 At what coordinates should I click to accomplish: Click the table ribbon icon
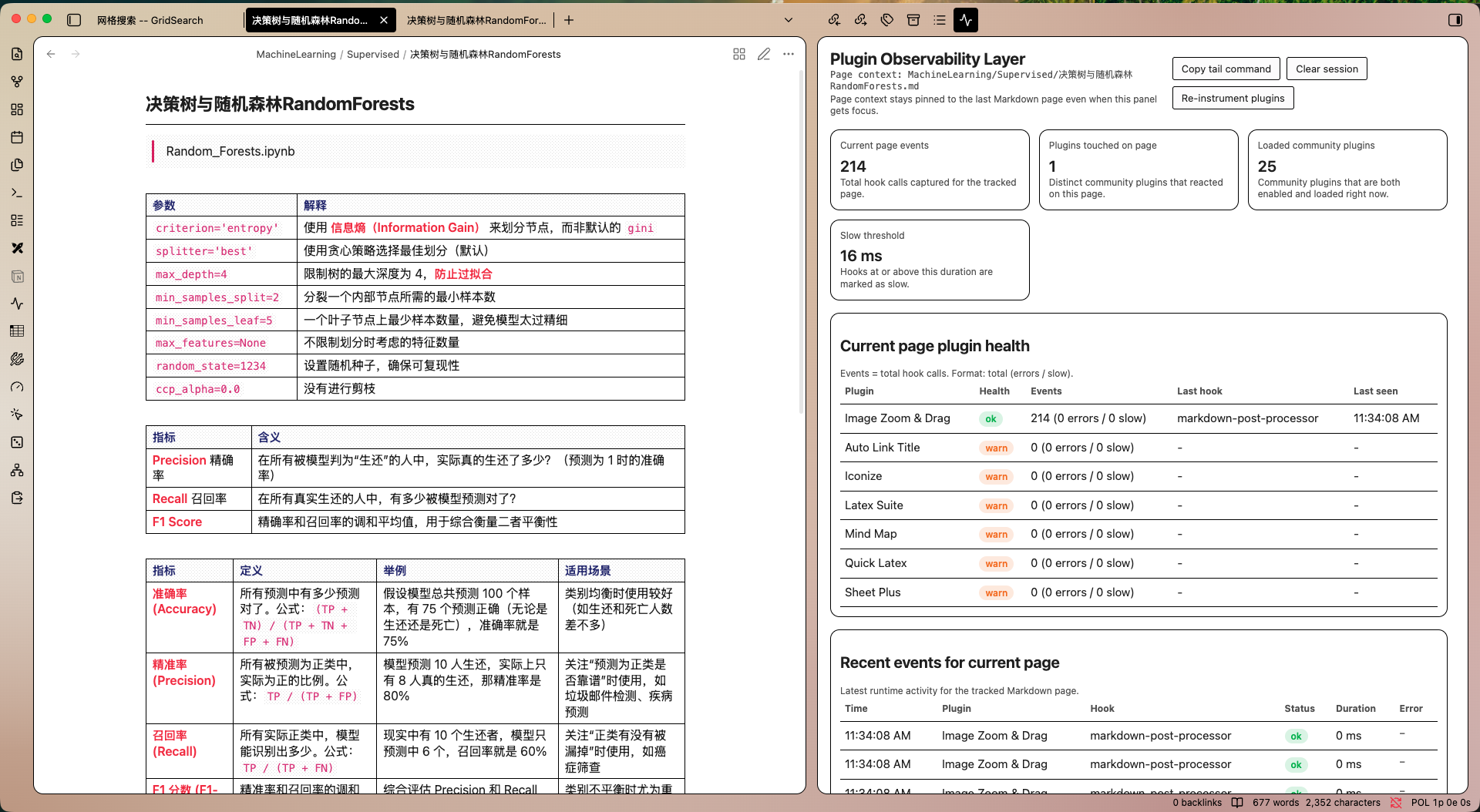17,331
